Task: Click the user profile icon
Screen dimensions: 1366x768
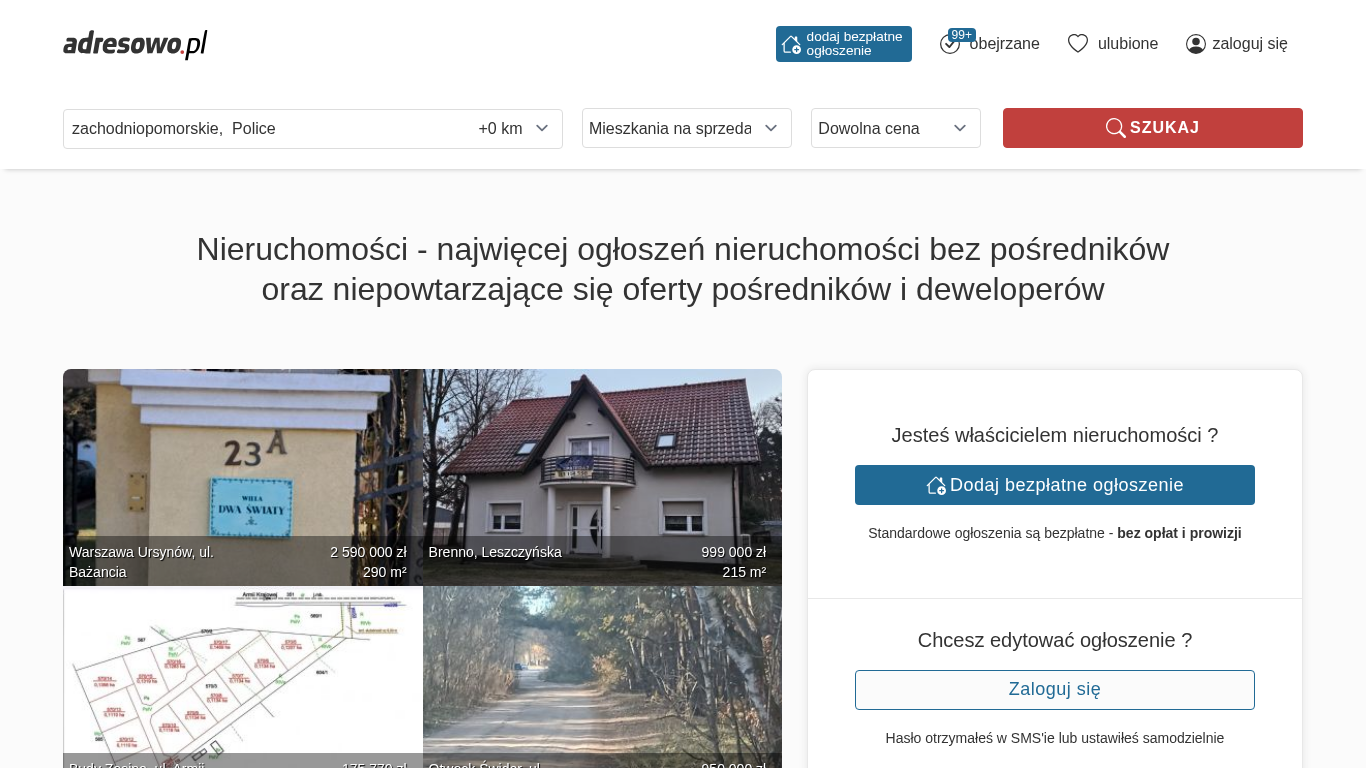Action: click(x=1195, y=44)
